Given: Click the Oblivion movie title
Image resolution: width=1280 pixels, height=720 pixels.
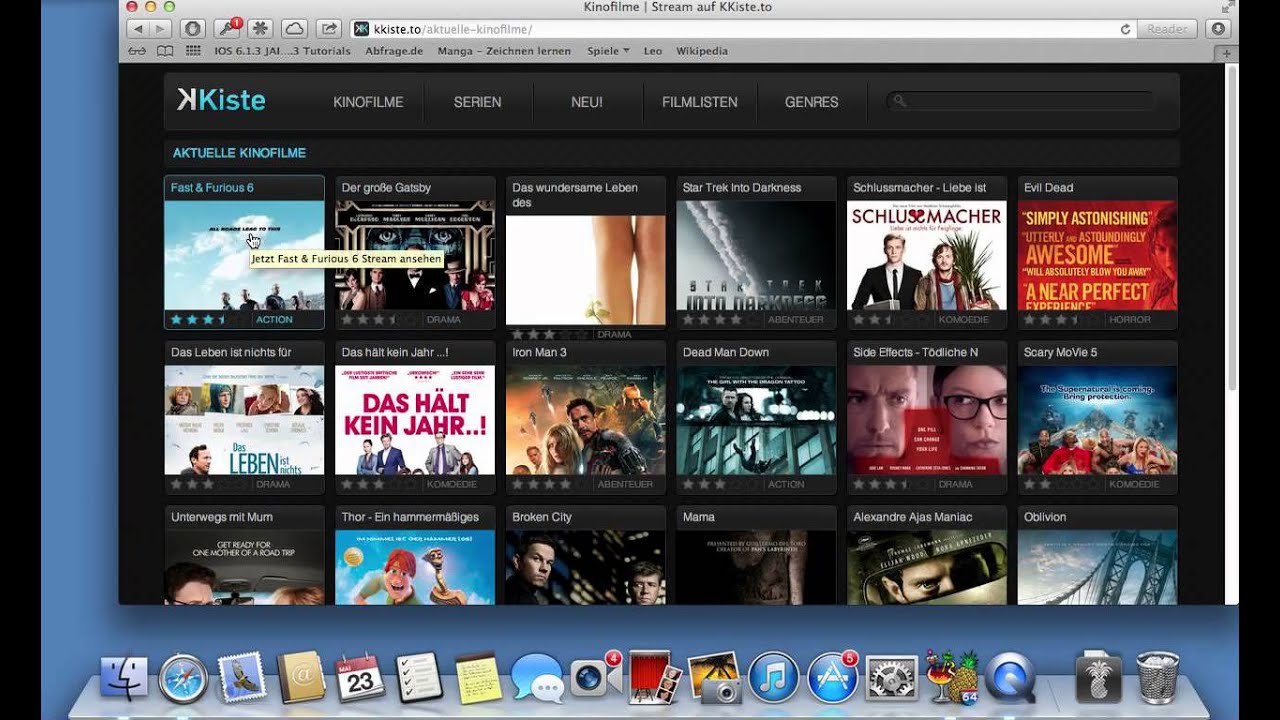Looking at the screenshot, I should pos(1045,517).
